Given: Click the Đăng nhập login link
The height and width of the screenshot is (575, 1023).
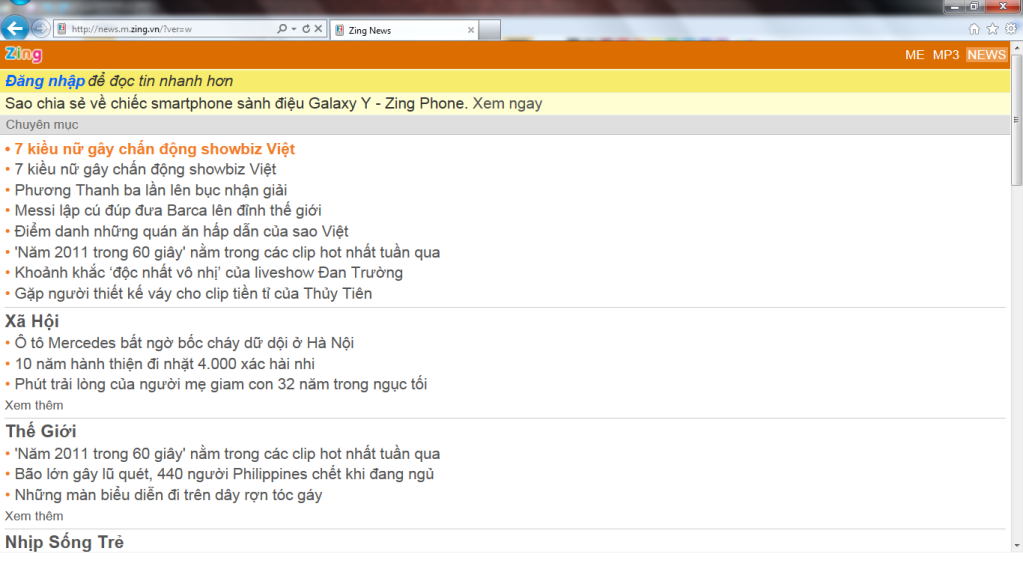Looking at the screenshot, I should [45, 81].
